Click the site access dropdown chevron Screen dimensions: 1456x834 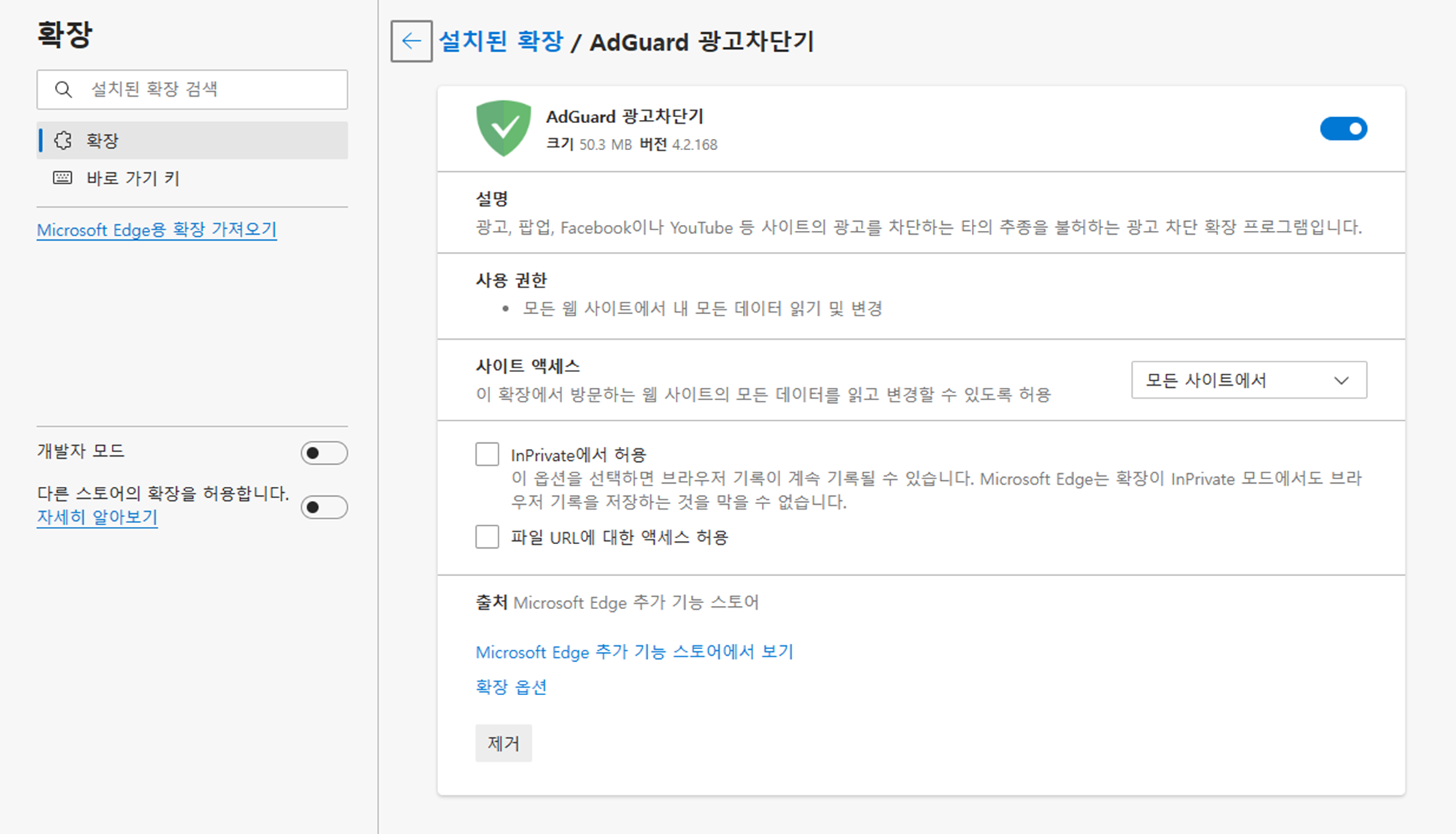point(1341,380)
